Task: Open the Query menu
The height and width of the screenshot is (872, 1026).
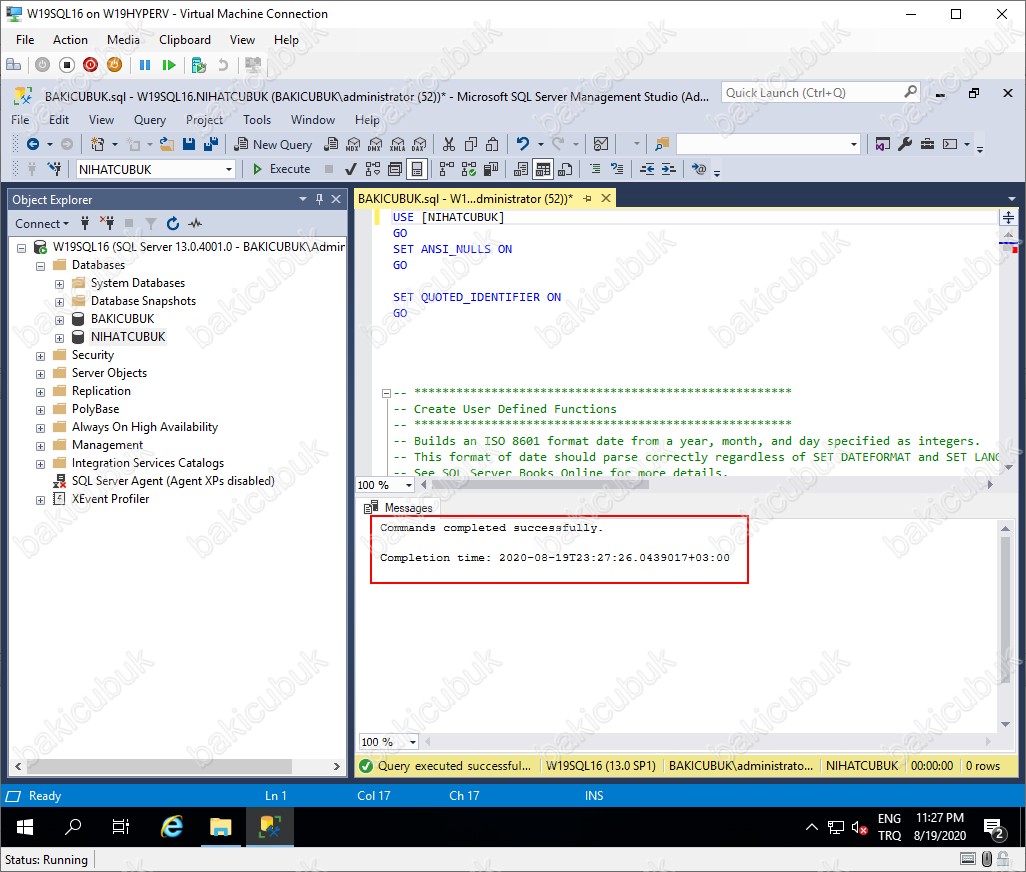Action: pyautogui.click(x=150, y=120)
